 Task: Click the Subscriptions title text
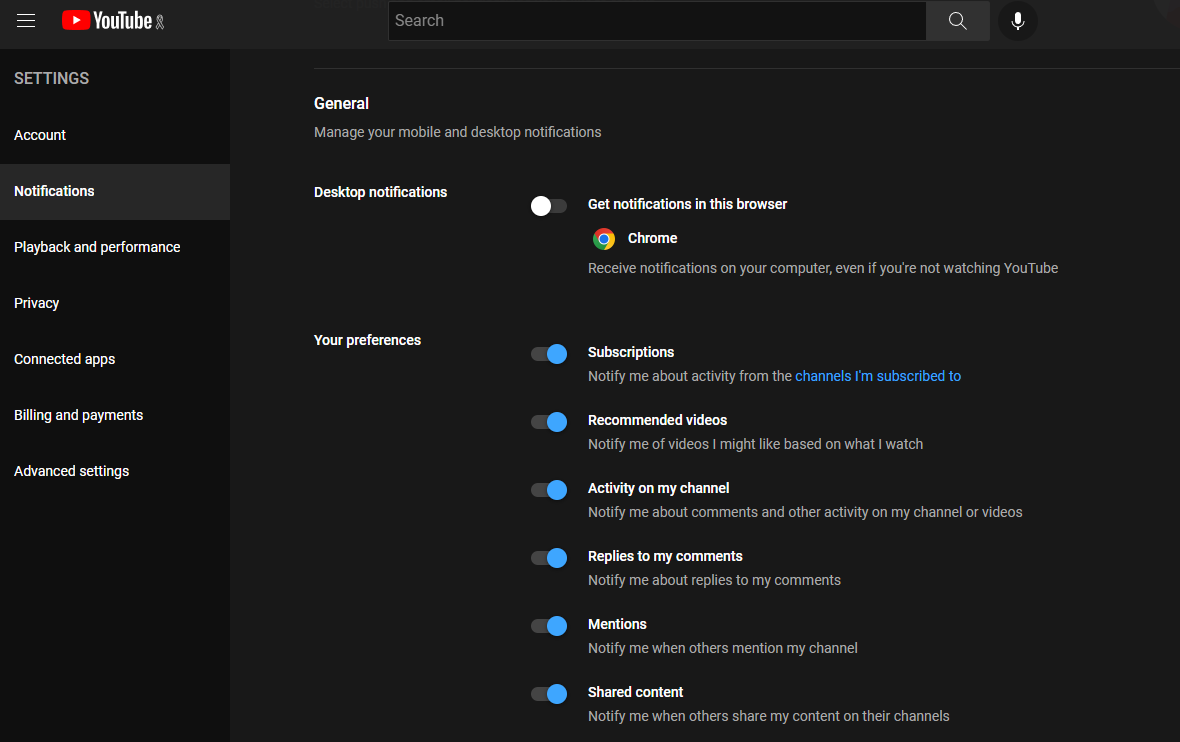pyautogui.click(x=631, y=352)
